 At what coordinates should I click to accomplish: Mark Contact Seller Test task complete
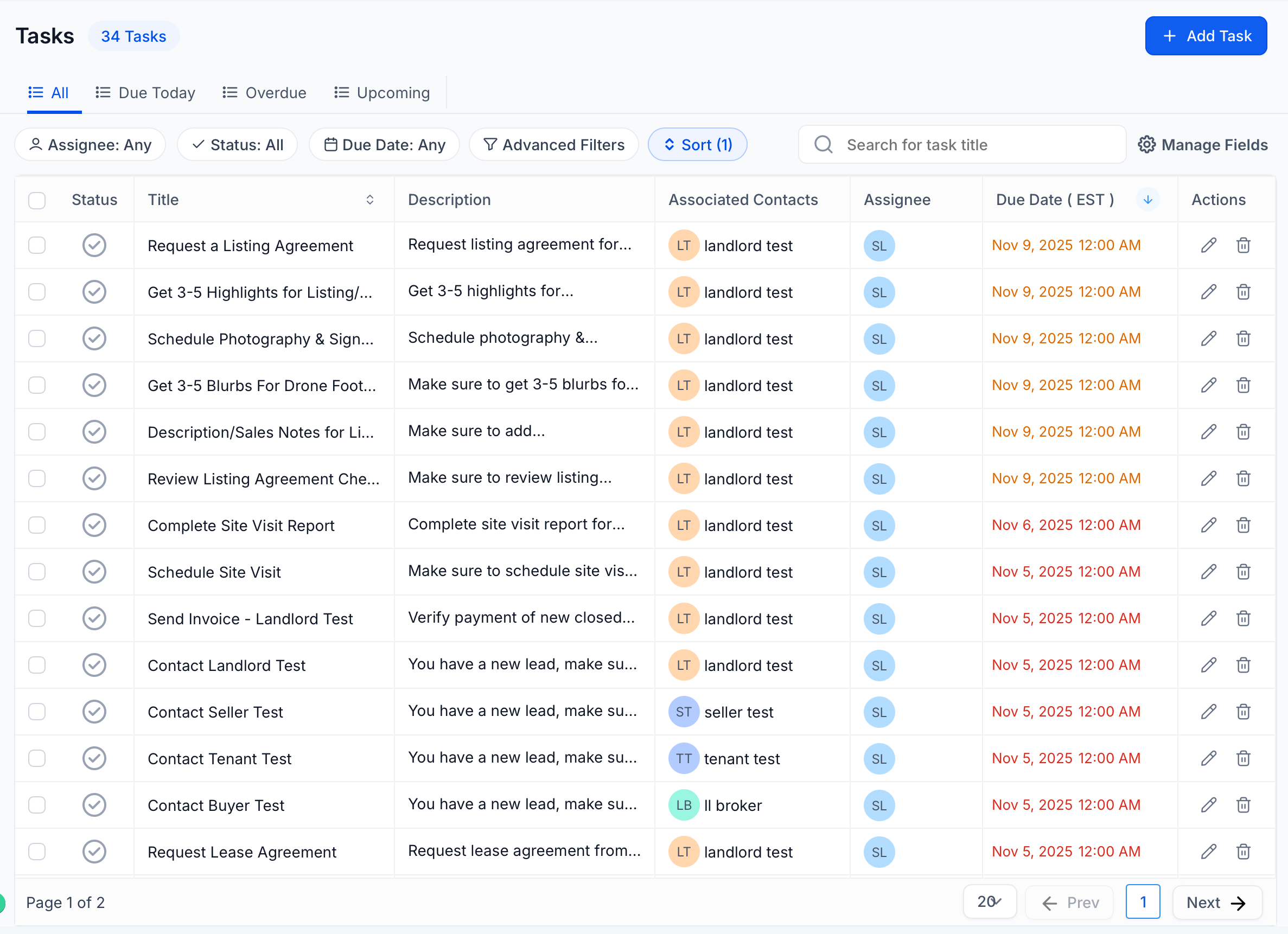pyautogui.click(x=94, y=712)
